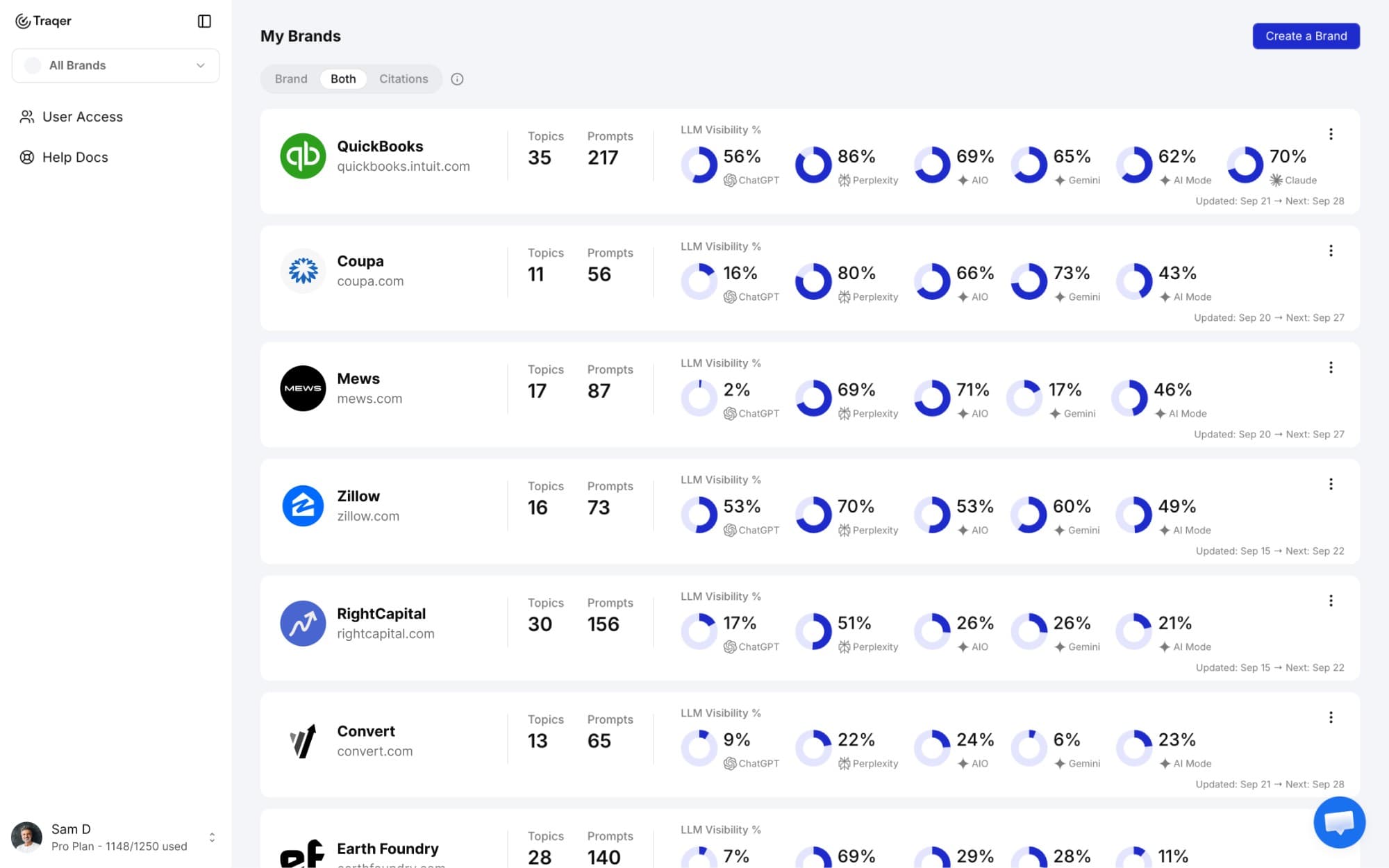Click the Convert brand logo

303,741
